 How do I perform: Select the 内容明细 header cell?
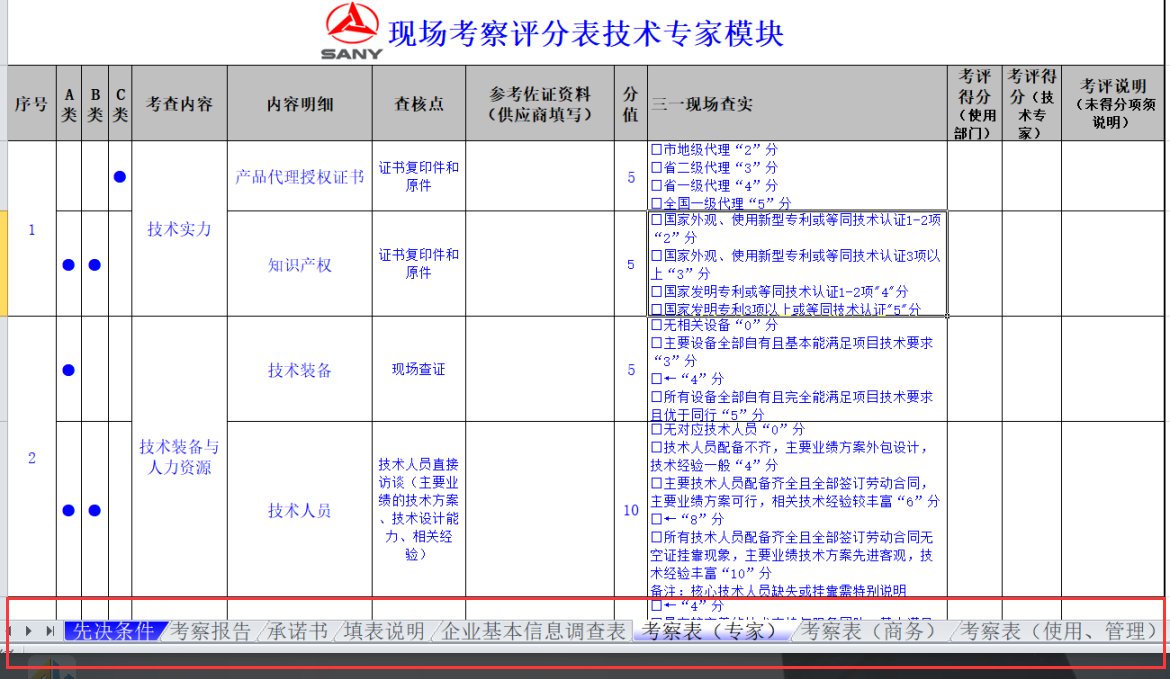click(300, 104)
